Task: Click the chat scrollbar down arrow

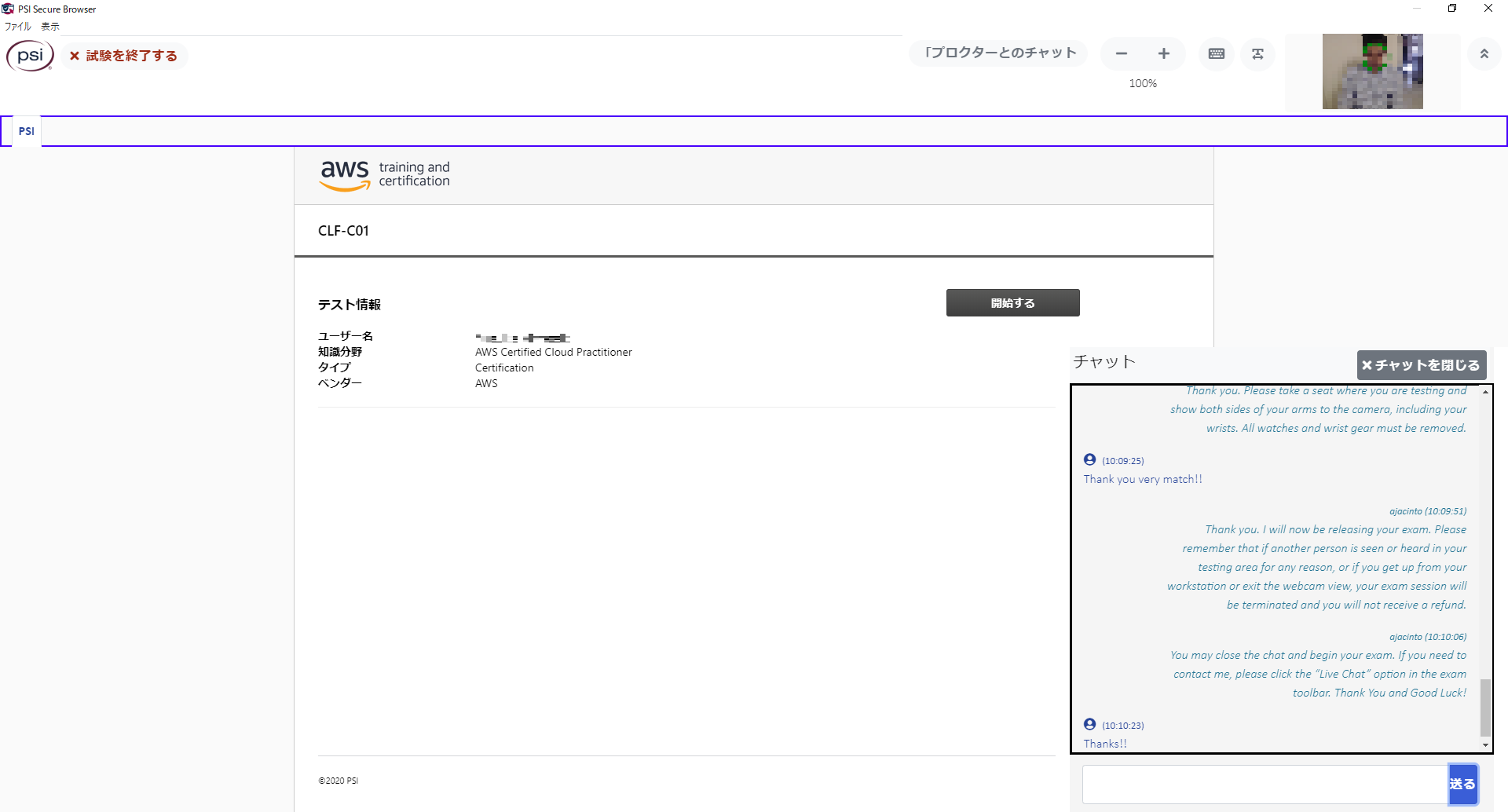Action: 1485,744
